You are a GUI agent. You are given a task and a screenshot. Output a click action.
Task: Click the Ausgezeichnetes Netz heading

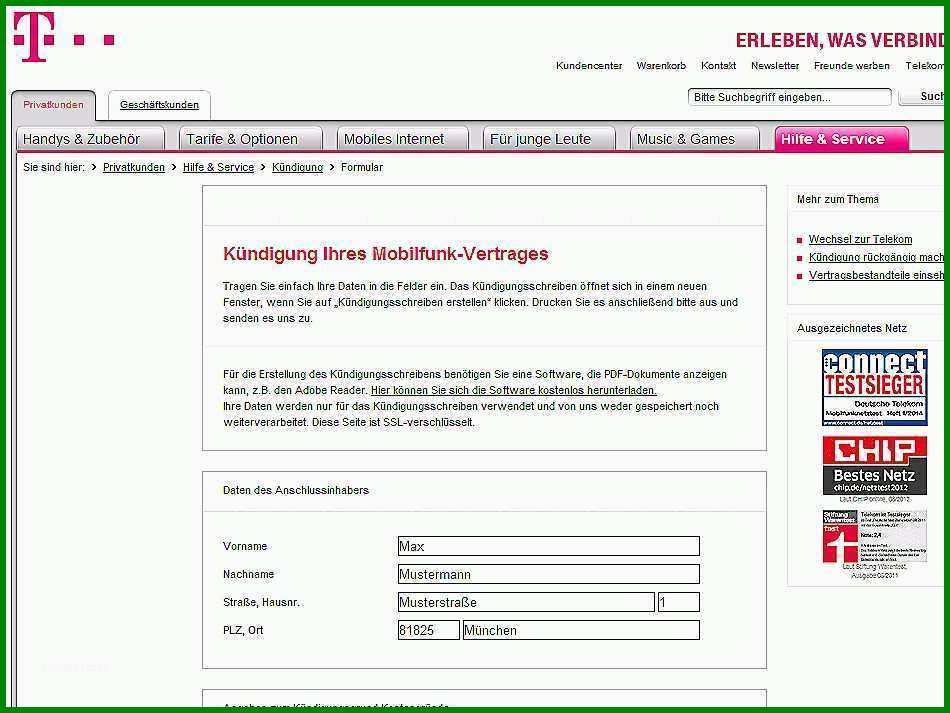click(851, 328)
